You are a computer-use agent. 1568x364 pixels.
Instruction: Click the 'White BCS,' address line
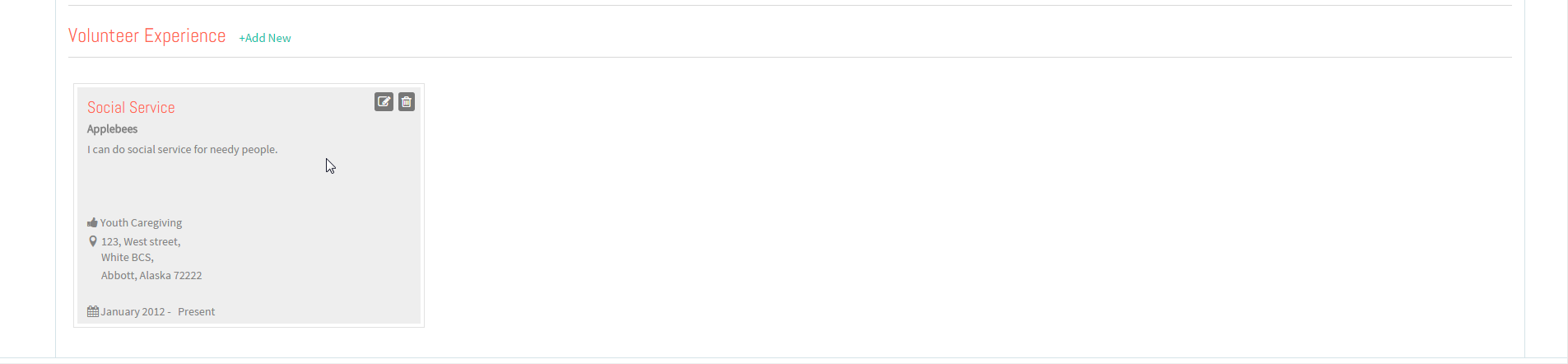pyautogui.click(x=128, y=258)
